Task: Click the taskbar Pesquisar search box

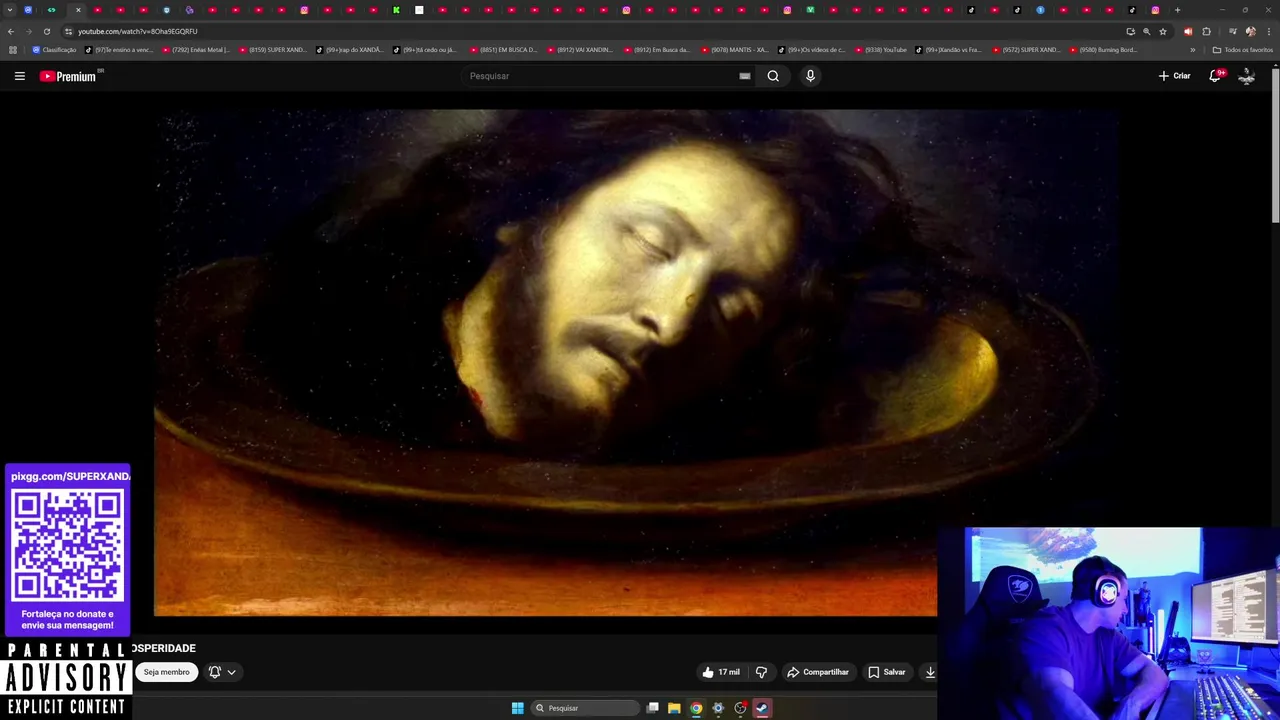Action: pyautogui.click(x=585, y=708)
